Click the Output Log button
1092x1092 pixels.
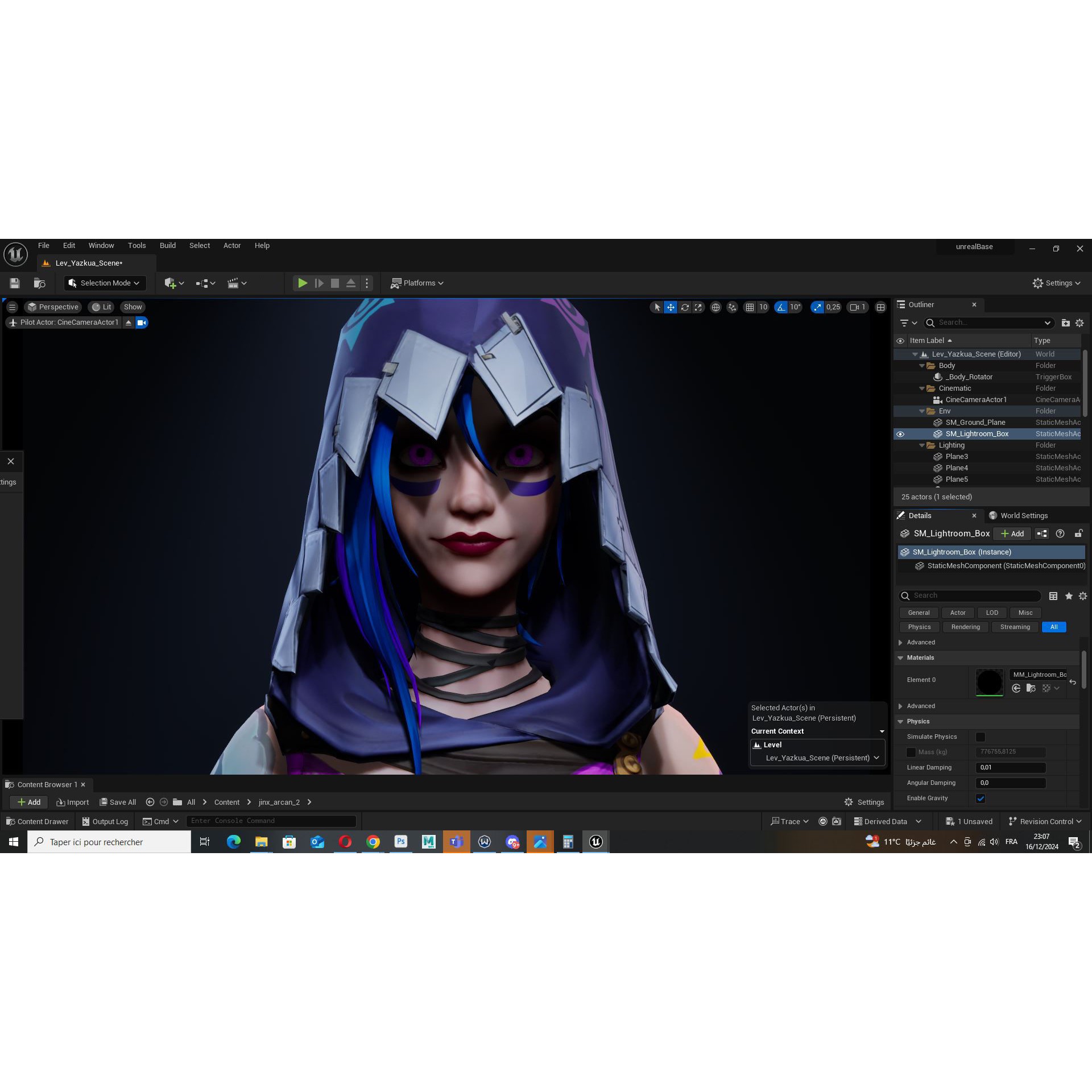[x=105, y=822]
